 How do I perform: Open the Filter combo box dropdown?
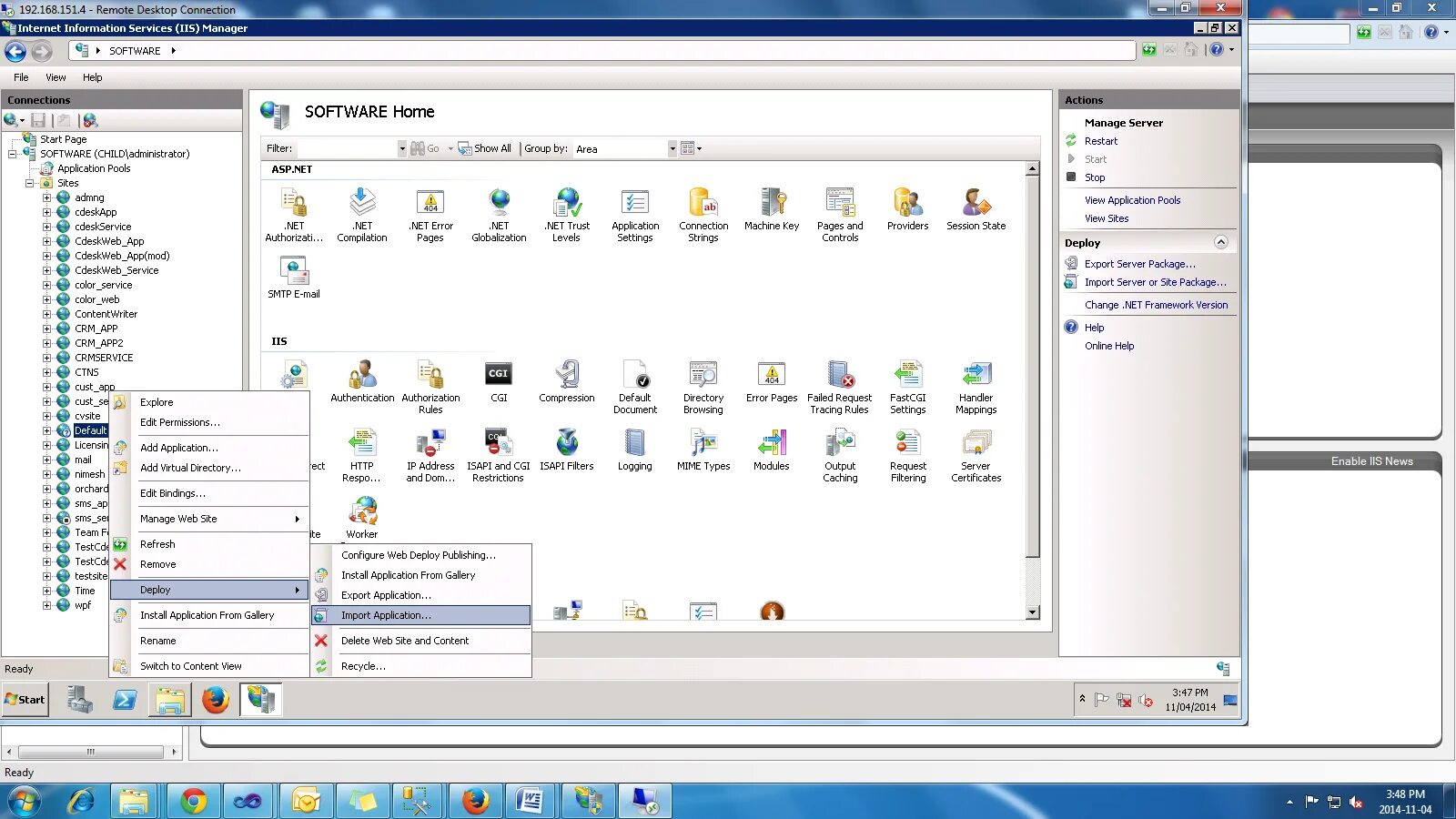click(x=401, y=148)
